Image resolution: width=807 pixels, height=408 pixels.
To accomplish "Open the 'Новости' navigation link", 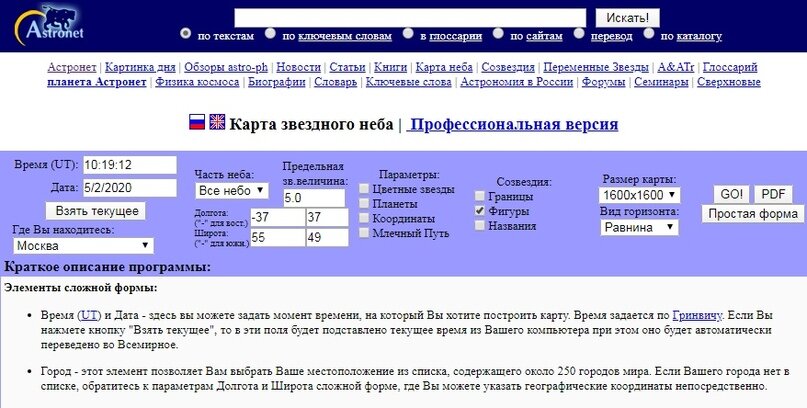I will pyautogui.click(x=299, y=67).
